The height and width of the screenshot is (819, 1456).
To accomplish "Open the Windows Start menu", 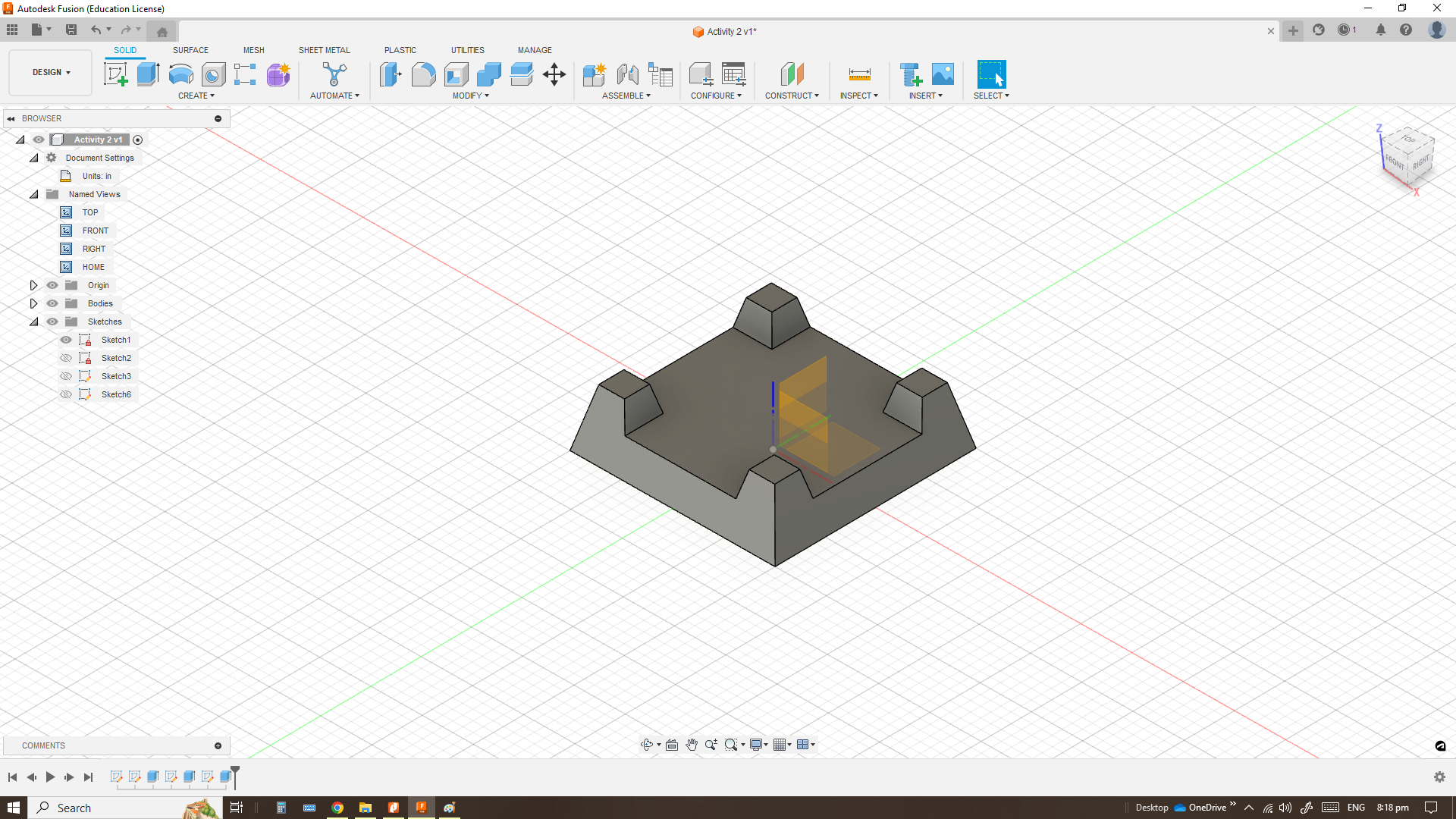I will coord(14,808).
